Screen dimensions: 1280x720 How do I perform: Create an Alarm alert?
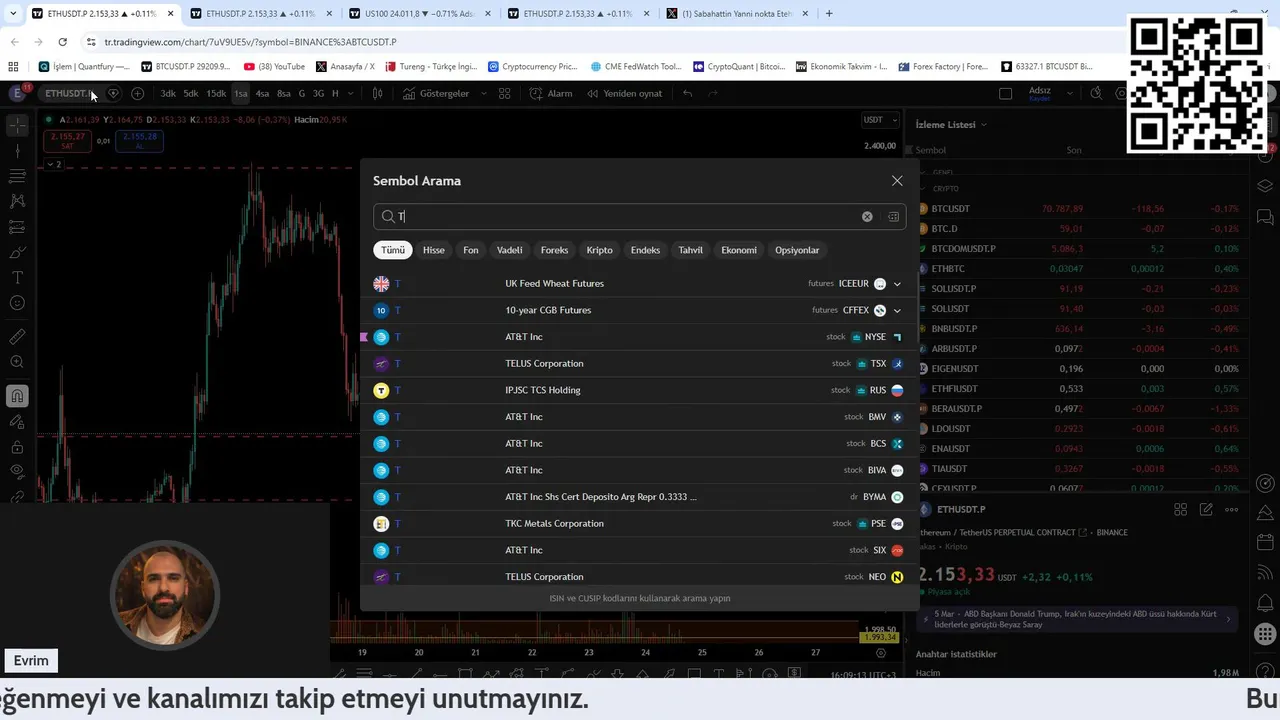point(551,93)
